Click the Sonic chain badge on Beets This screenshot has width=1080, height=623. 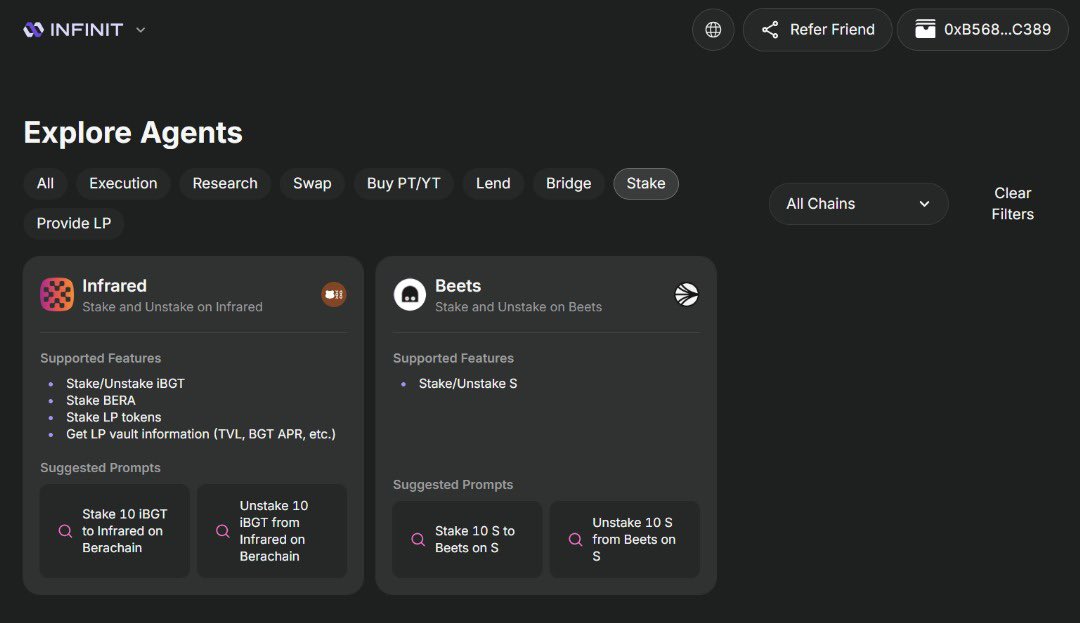[x=687, y=295]
